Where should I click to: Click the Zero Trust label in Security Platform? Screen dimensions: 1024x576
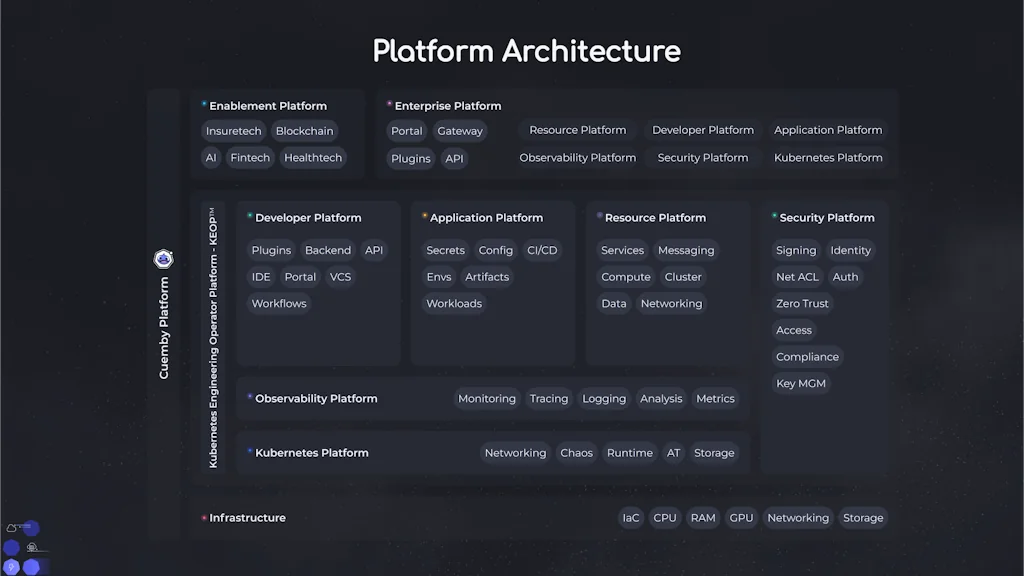[x=801, y=303]
